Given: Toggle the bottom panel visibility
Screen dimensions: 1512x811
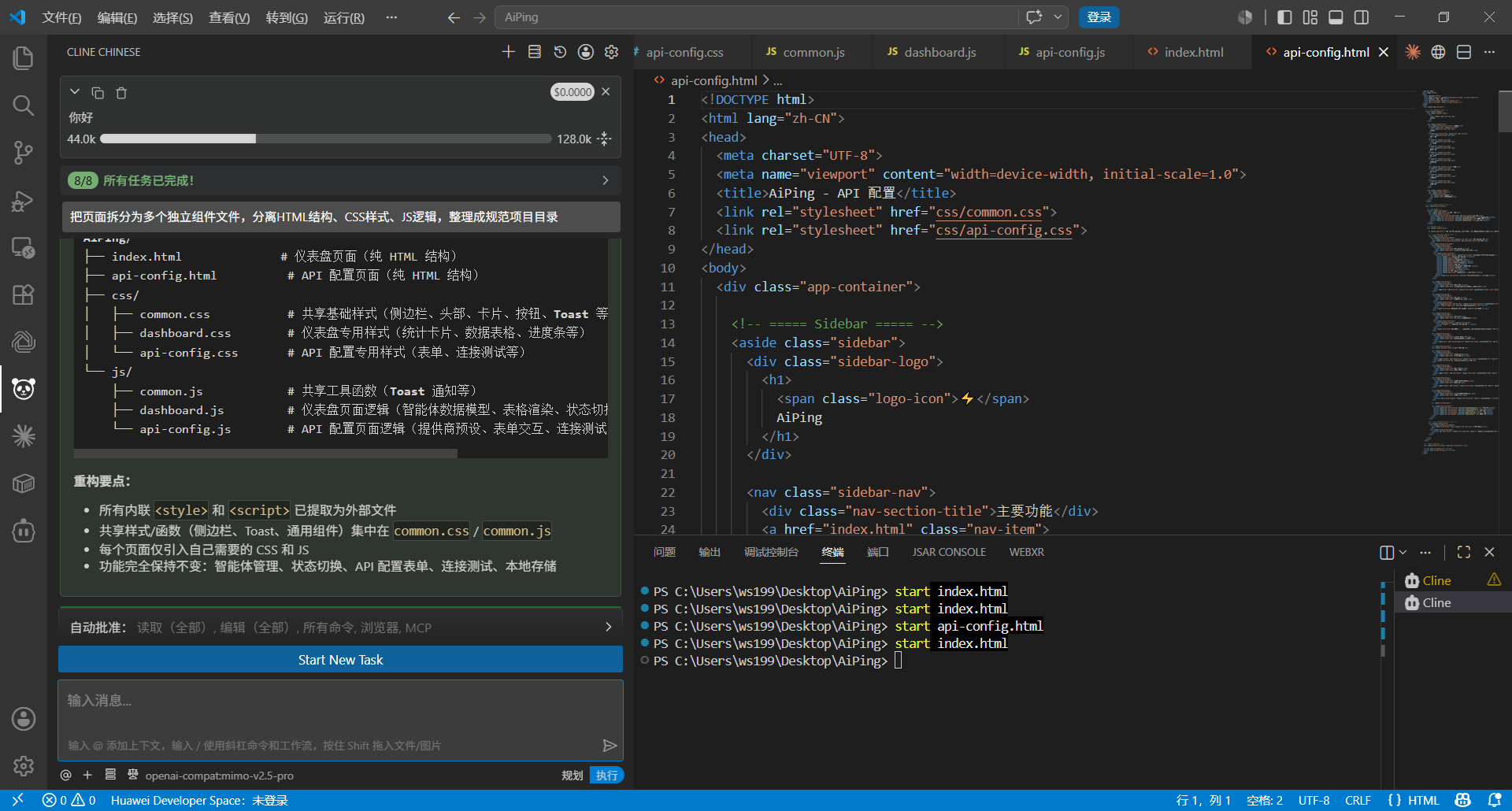Looking at the screenshot, I should 1336,17.
